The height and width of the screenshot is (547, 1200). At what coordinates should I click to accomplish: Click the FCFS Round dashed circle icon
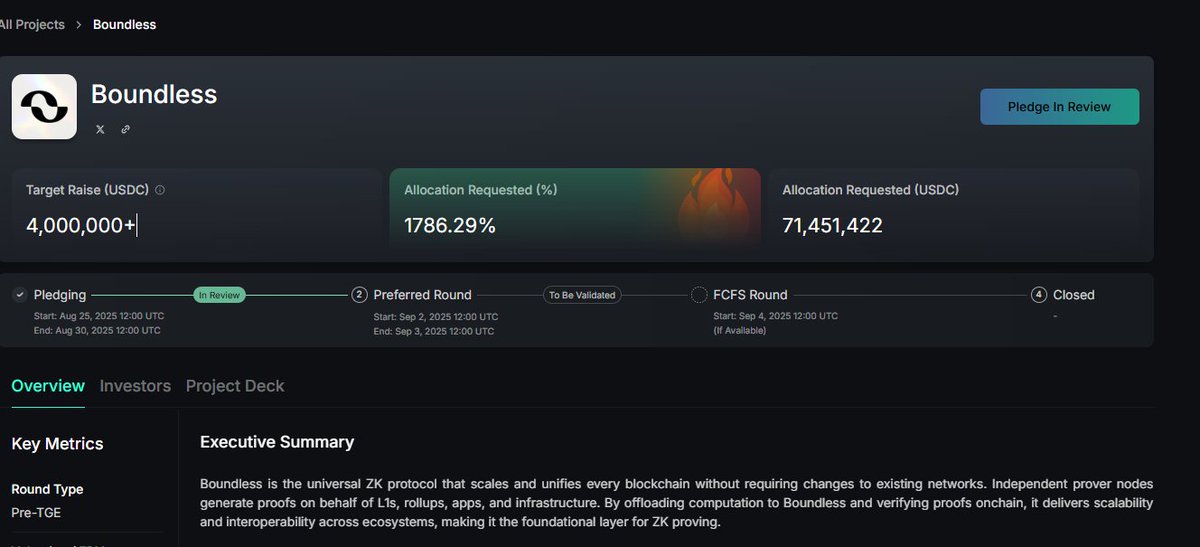[699, 295]
